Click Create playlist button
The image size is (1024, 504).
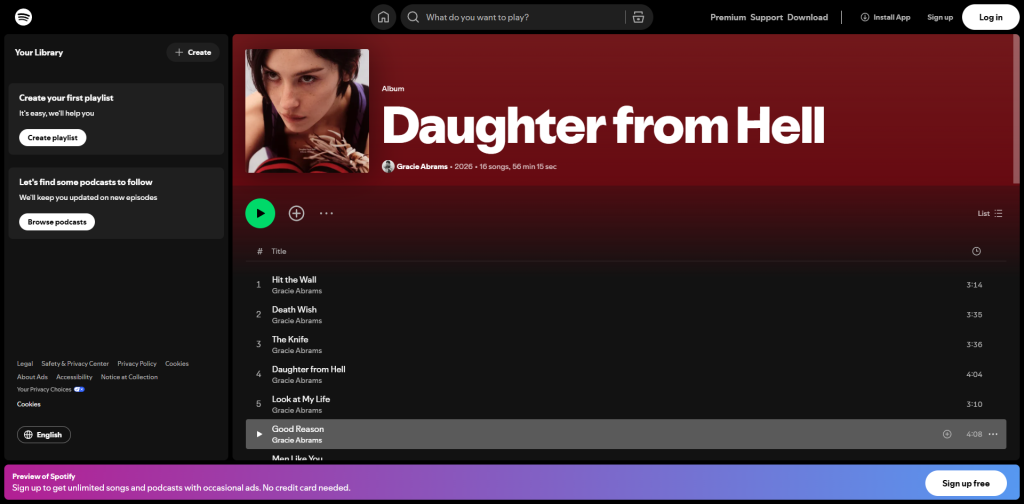pyautogui.click(x=53, y=138)
